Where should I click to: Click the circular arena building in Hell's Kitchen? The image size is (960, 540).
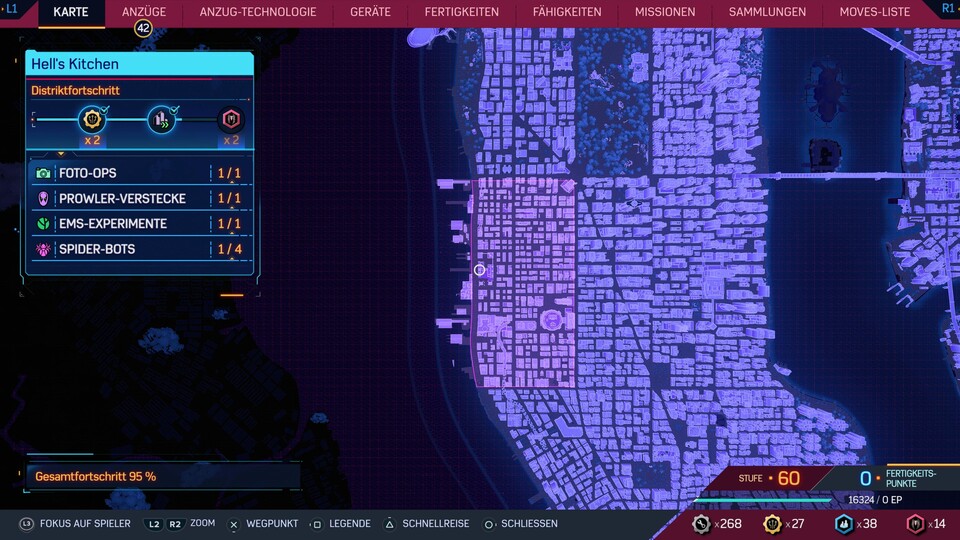[551, 320]
